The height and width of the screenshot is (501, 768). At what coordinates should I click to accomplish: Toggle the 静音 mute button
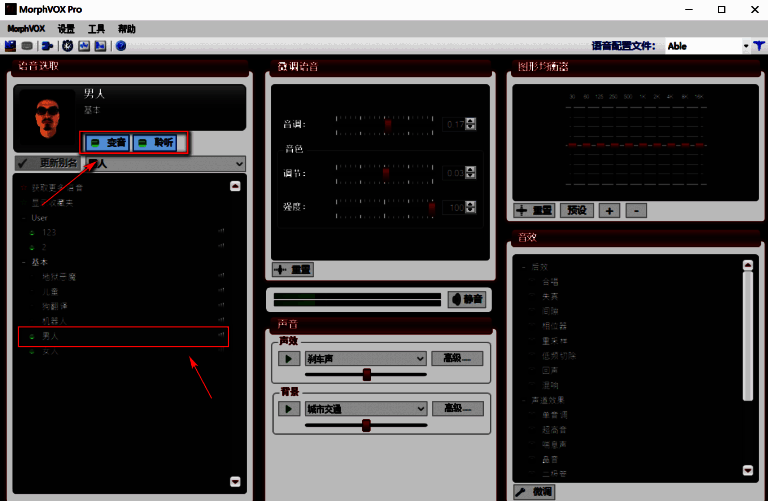pyautogui.click(x=466, y=298)
